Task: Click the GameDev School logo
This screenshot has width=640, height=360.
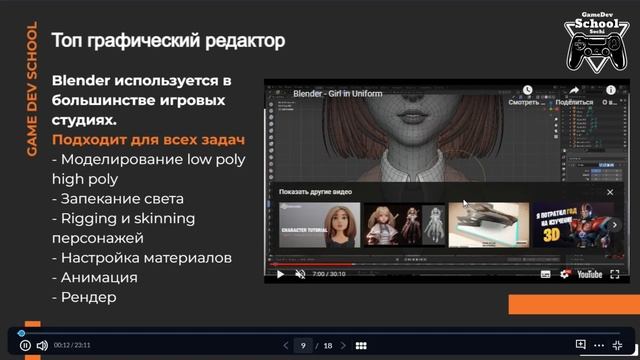Action: [596, 42]
